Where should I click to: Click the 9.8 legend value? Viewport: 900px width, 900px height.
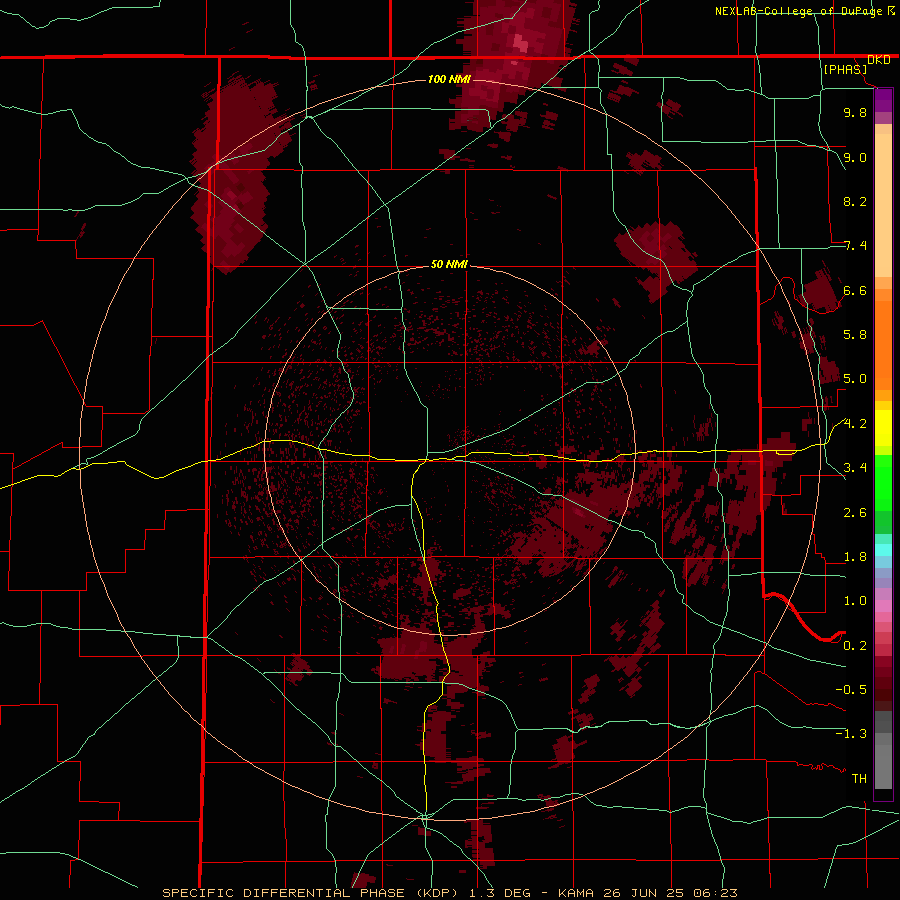click(x=855, y=112)
